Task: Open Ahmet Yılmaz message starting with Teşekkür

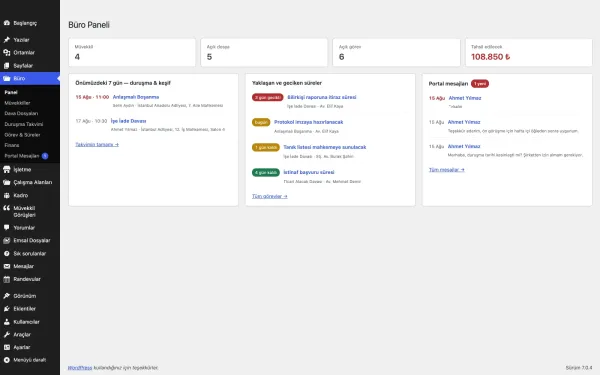Action: (x=464, y=122)
